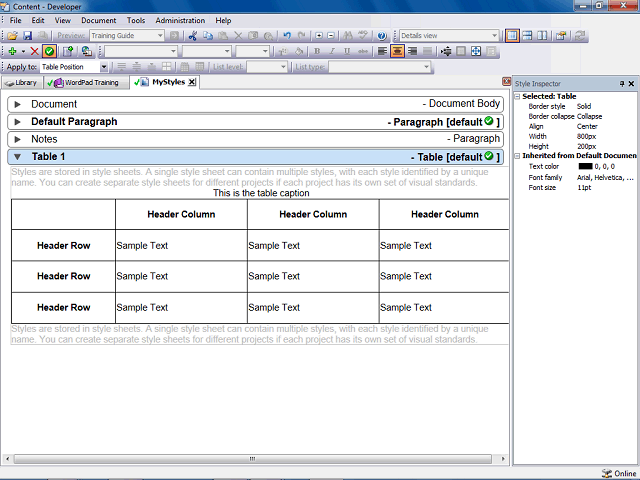Toggle underline formatting
The width and height of the screenshot is (640, 480).
click(347, 51)
